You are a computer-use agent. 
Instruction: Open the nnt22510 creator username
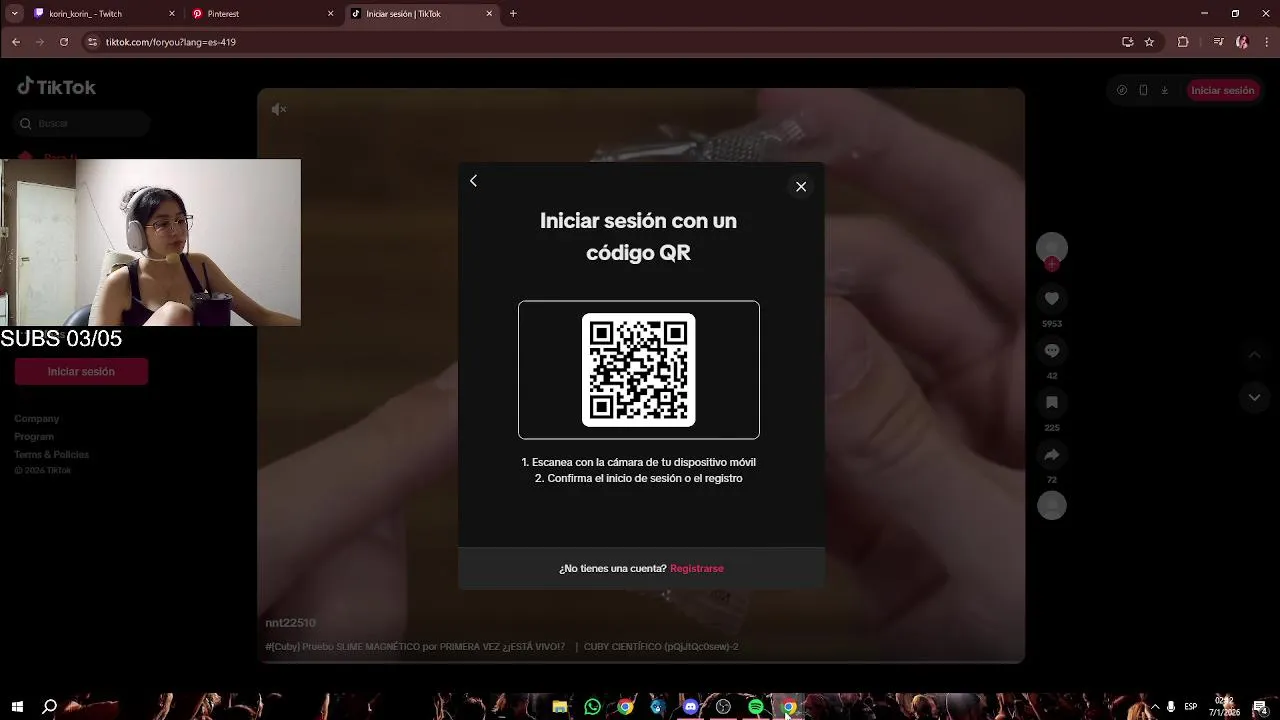tap(290, 622)
